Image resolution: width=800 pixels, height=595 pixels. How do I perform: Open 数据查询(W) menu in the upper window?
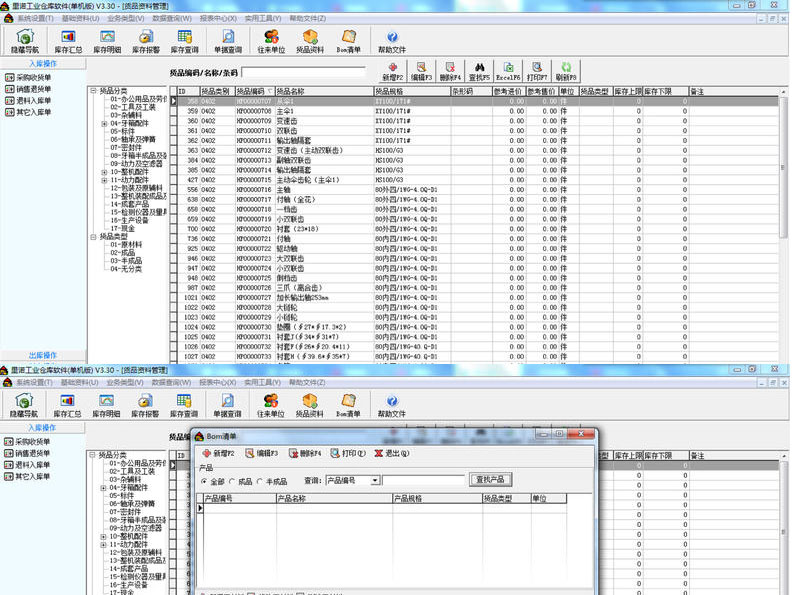pyautogui.click(x=172, y=18)
